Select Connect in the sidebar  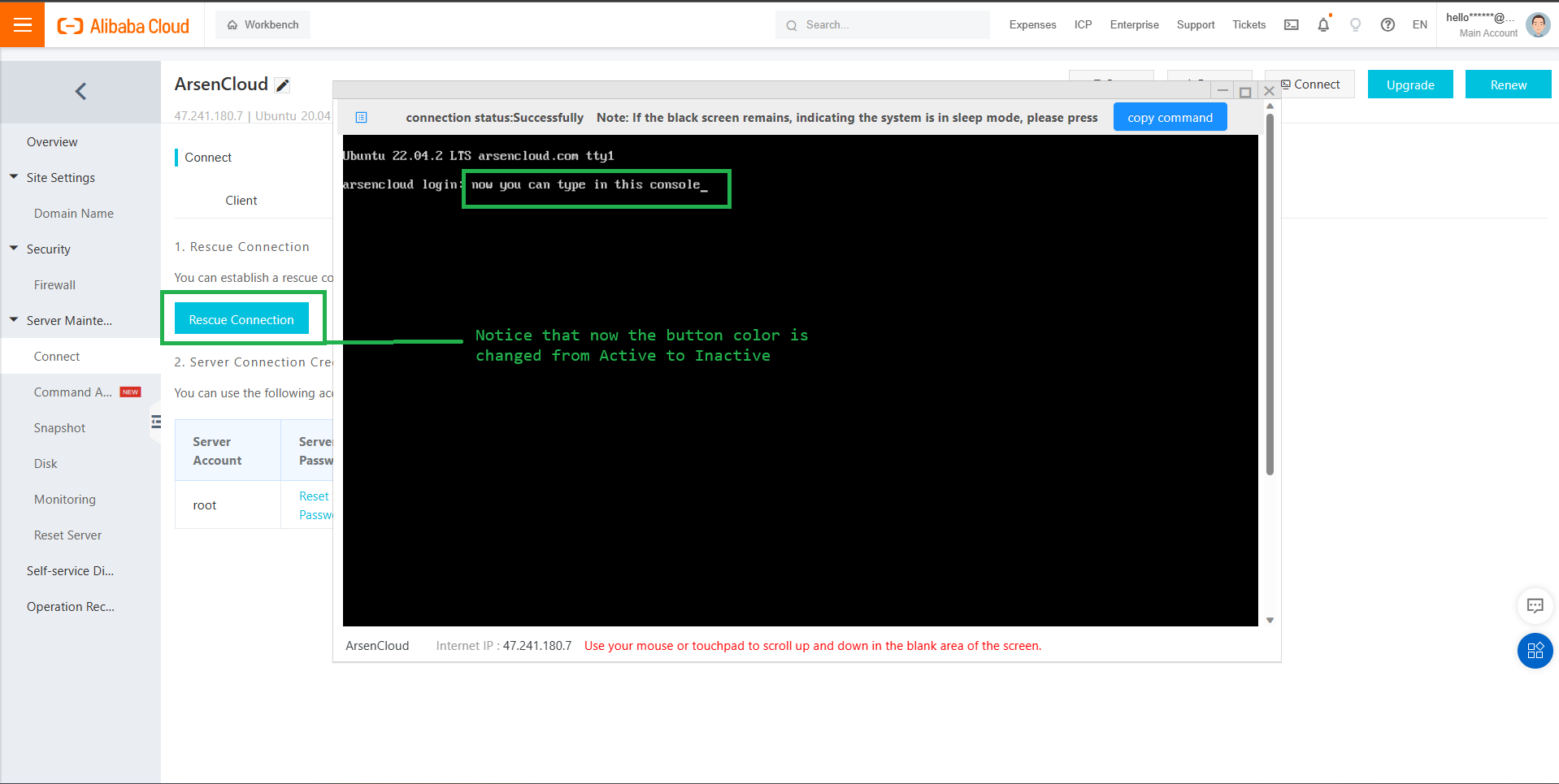coord(56,357)
